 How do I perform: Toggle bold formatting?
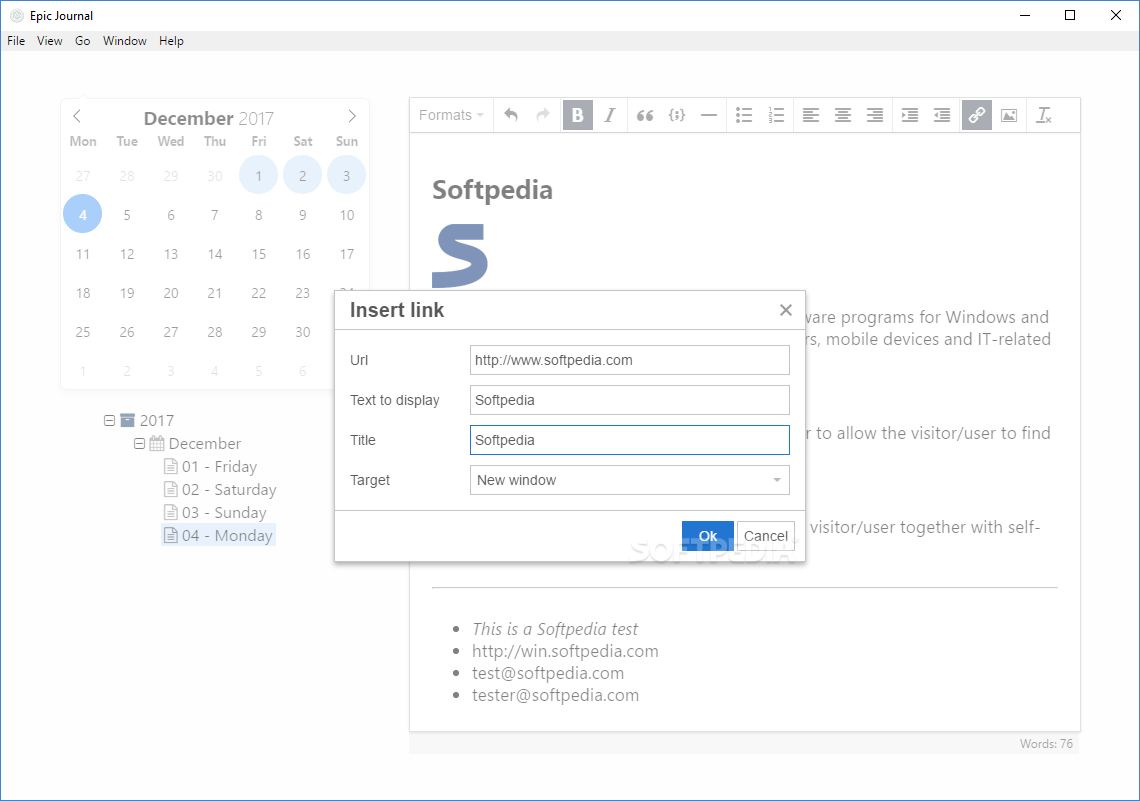578,115
